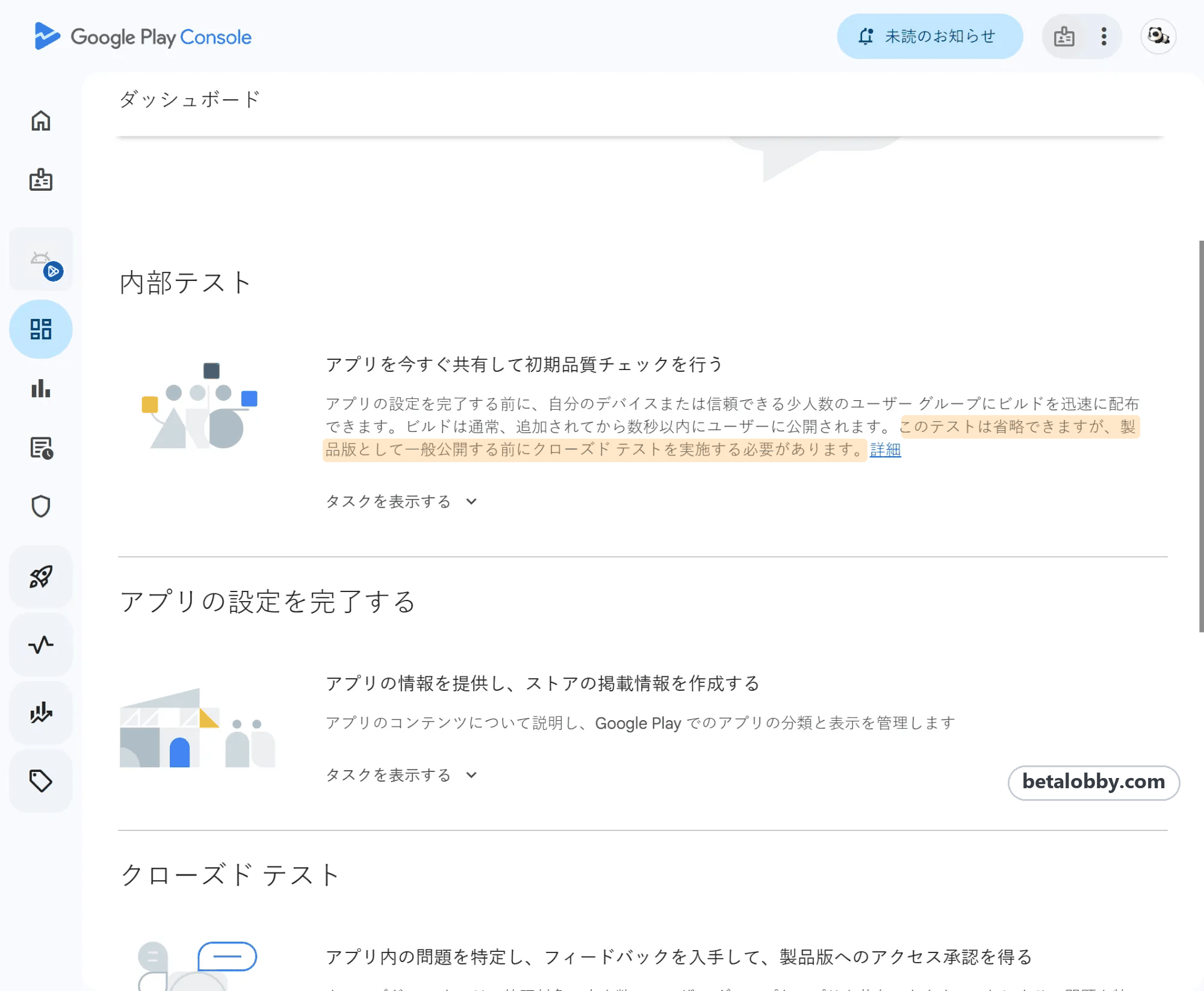Open the shield policy icon in sidebar
The width and height of the screenshot is (1204, 991).
pos(41,507)
